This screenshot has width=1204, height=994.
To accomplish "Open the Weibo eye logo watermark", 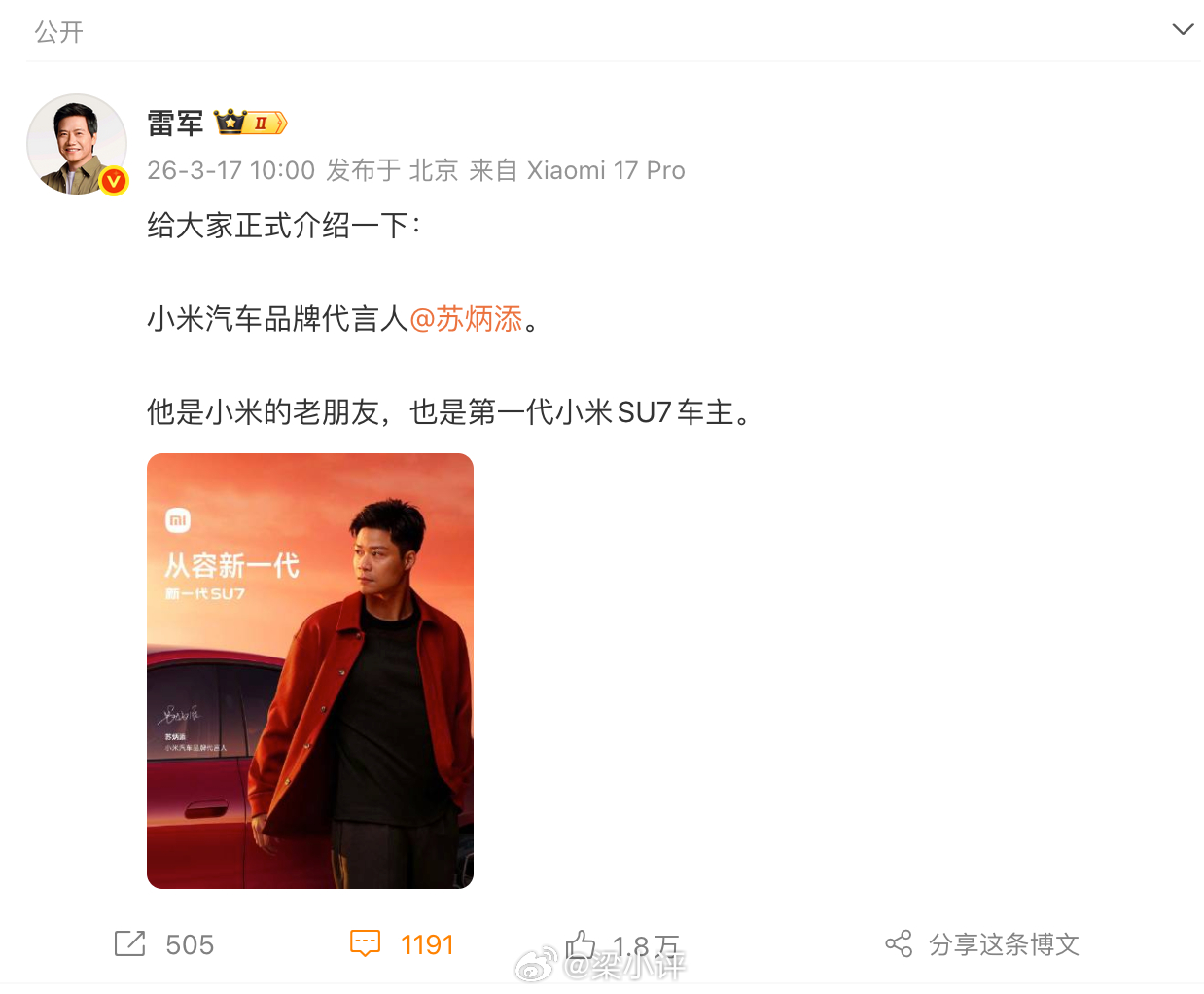I will coord(534,967).
